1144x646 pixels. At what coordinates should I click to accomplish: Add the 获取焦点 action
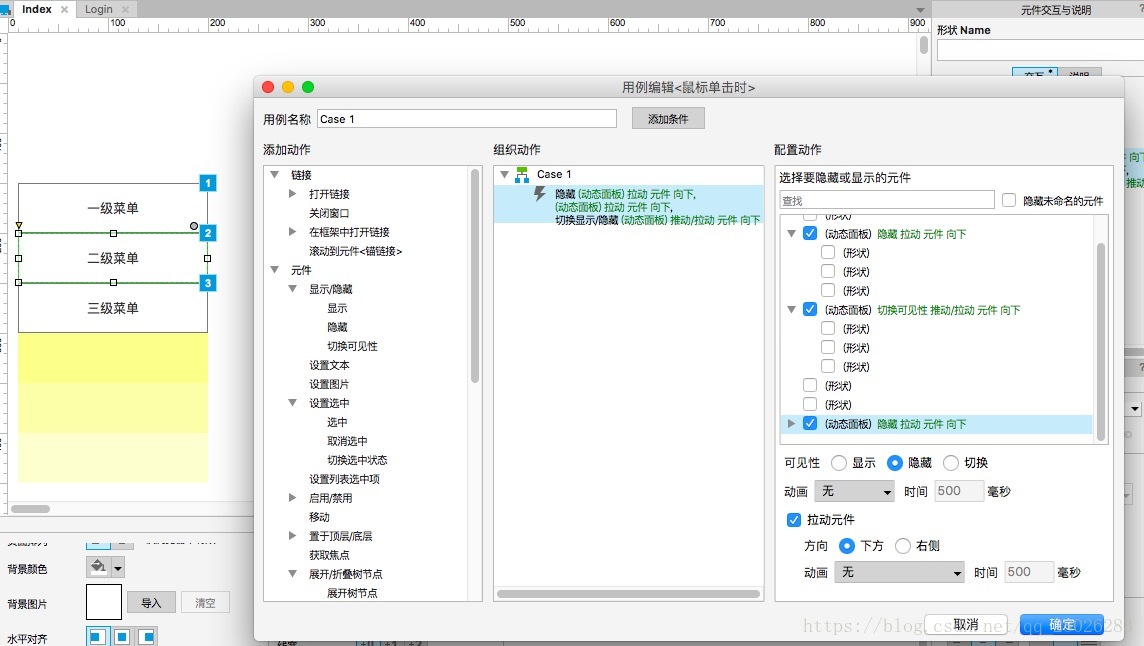point(329,555)
